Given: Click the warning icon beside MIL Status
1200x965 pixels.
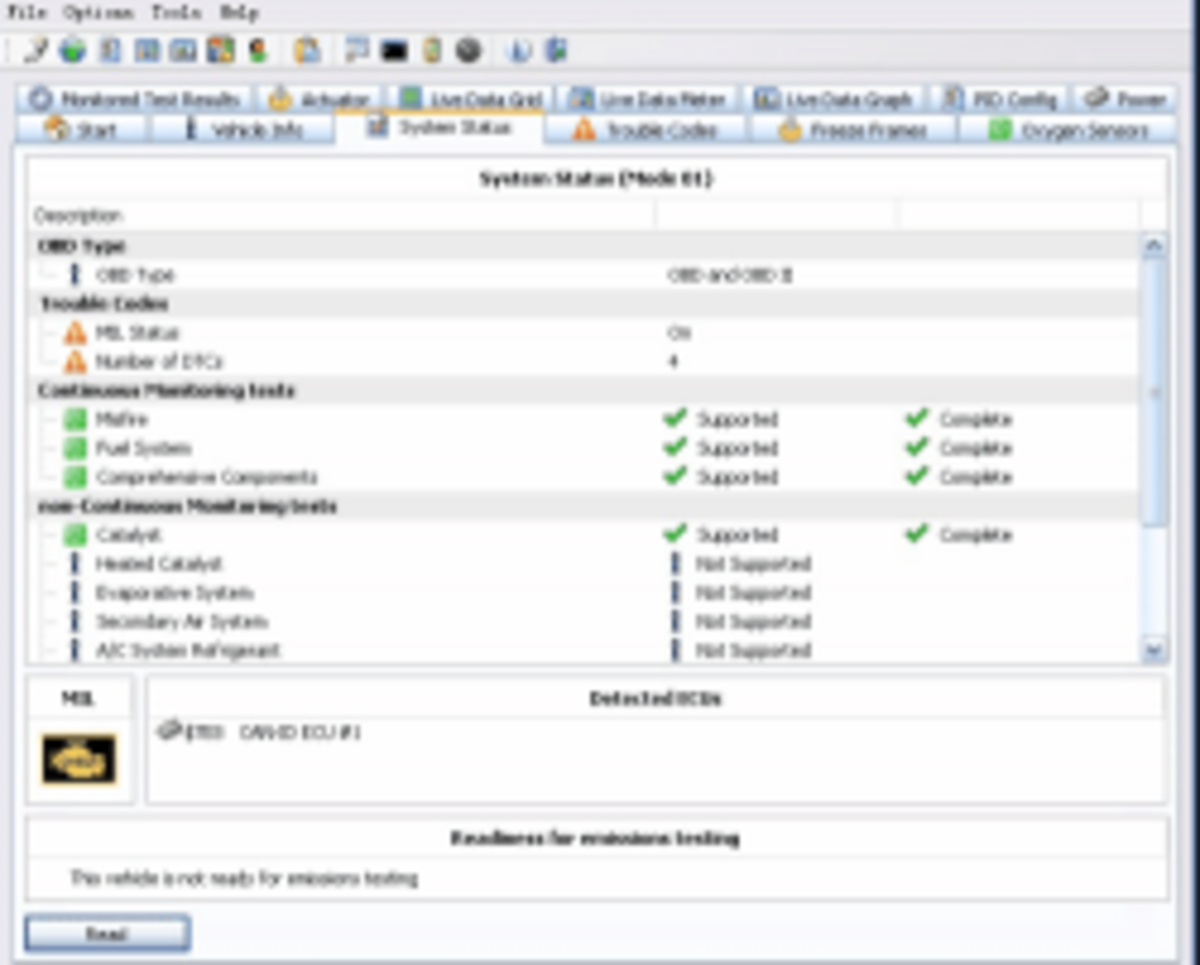Looking at the screenshot, I should pos(75,333).
